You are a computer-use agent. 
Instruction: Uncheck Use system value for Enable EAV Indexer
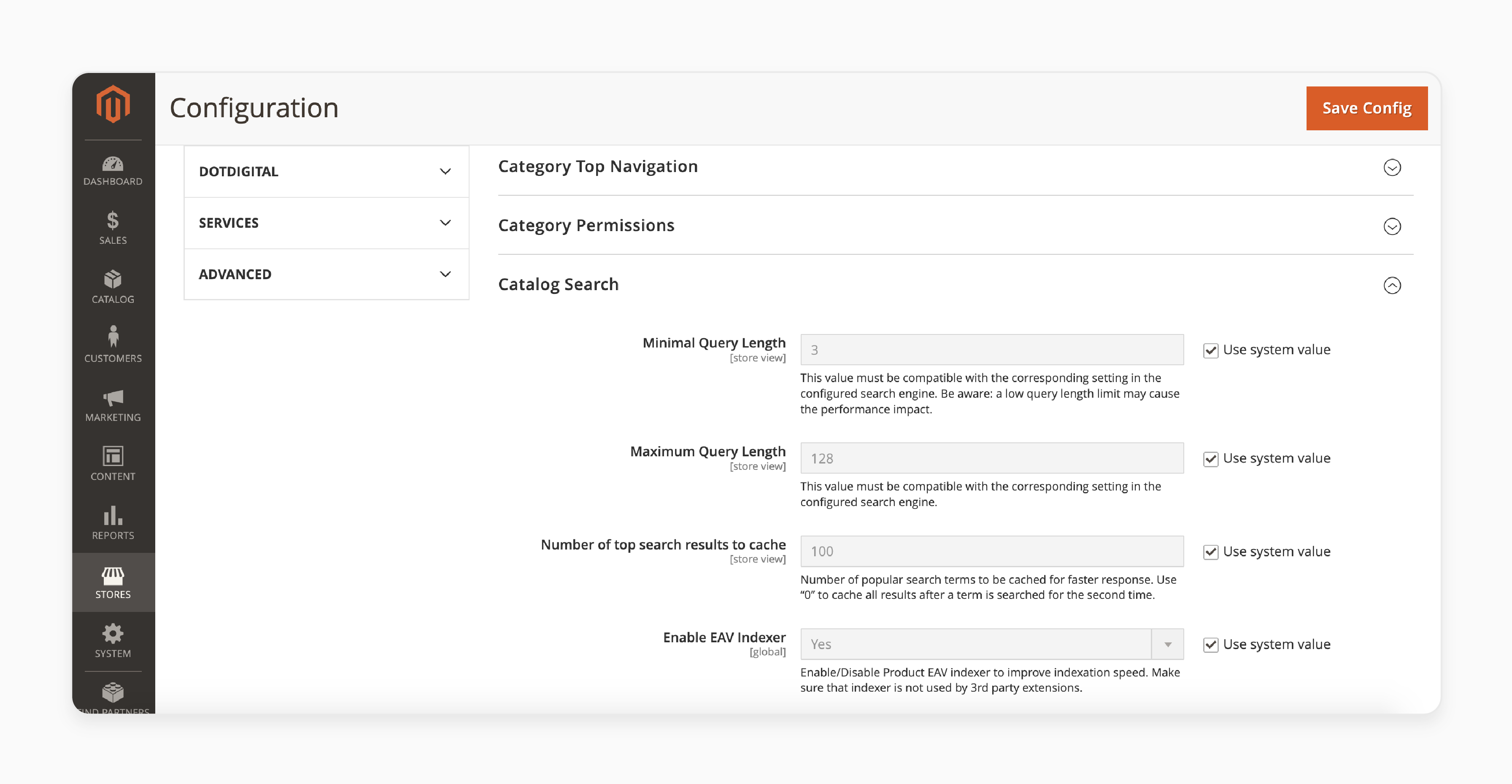click(1210, 645)
